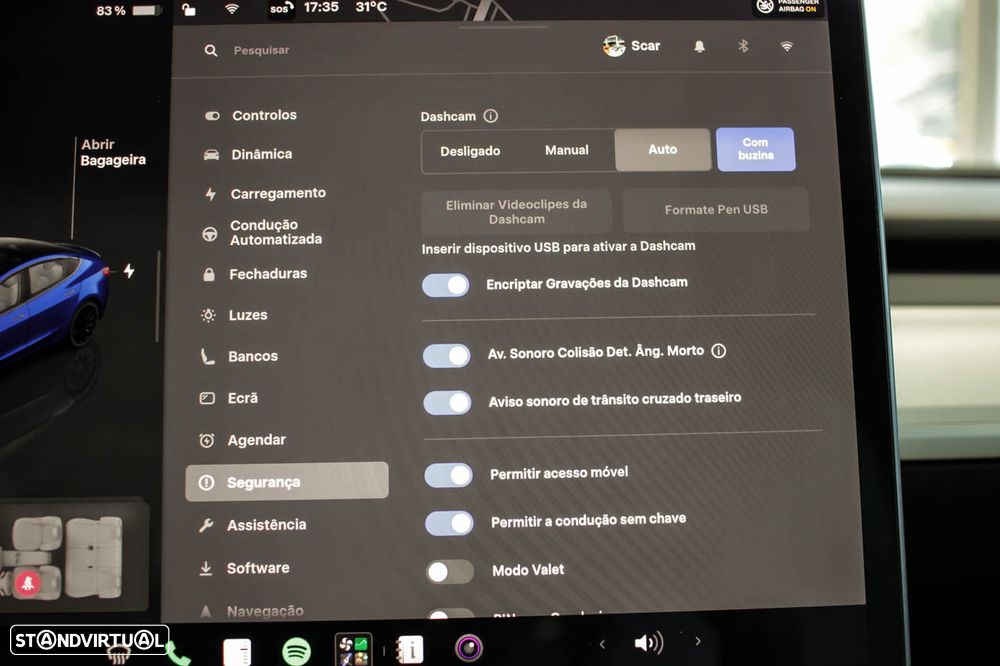Tap the seat layout thumbnail
Image resolution: width=1000 pixels, height=666 pixels.
75,557
